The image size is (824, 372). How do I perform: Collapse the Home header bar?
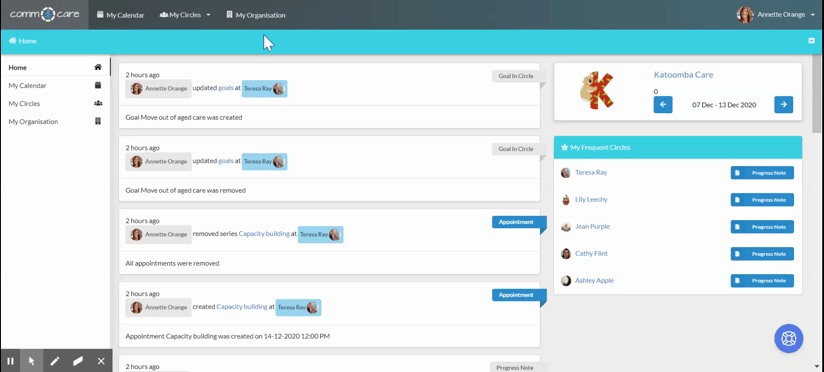811,40
